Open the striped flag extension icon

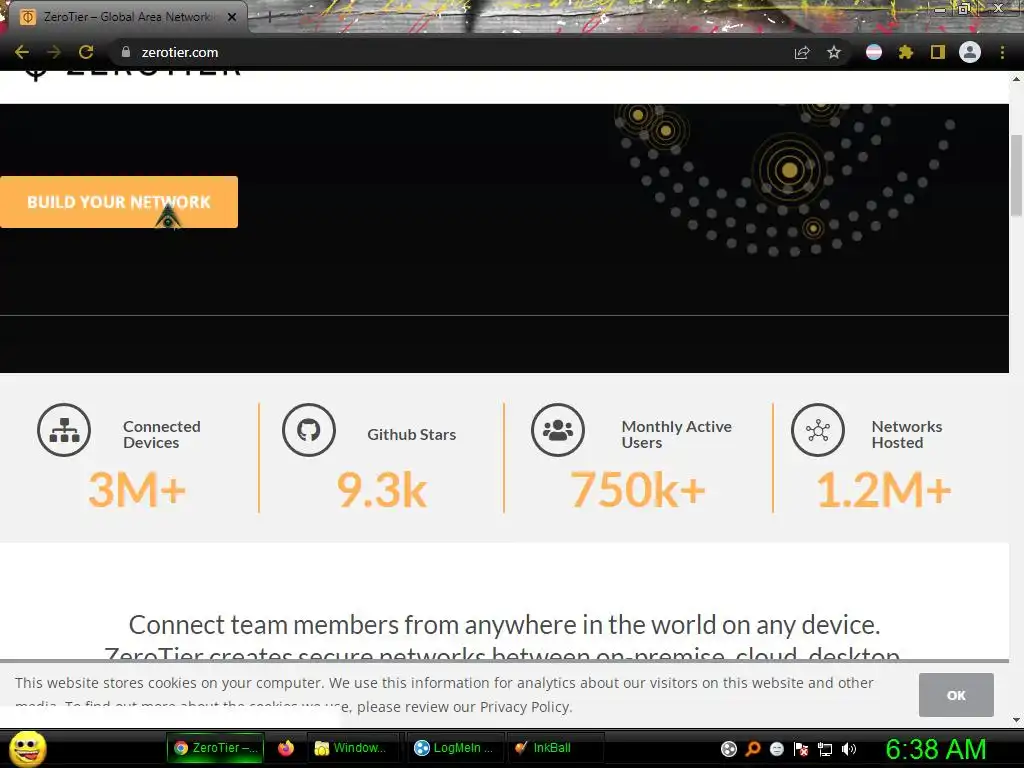874,52
